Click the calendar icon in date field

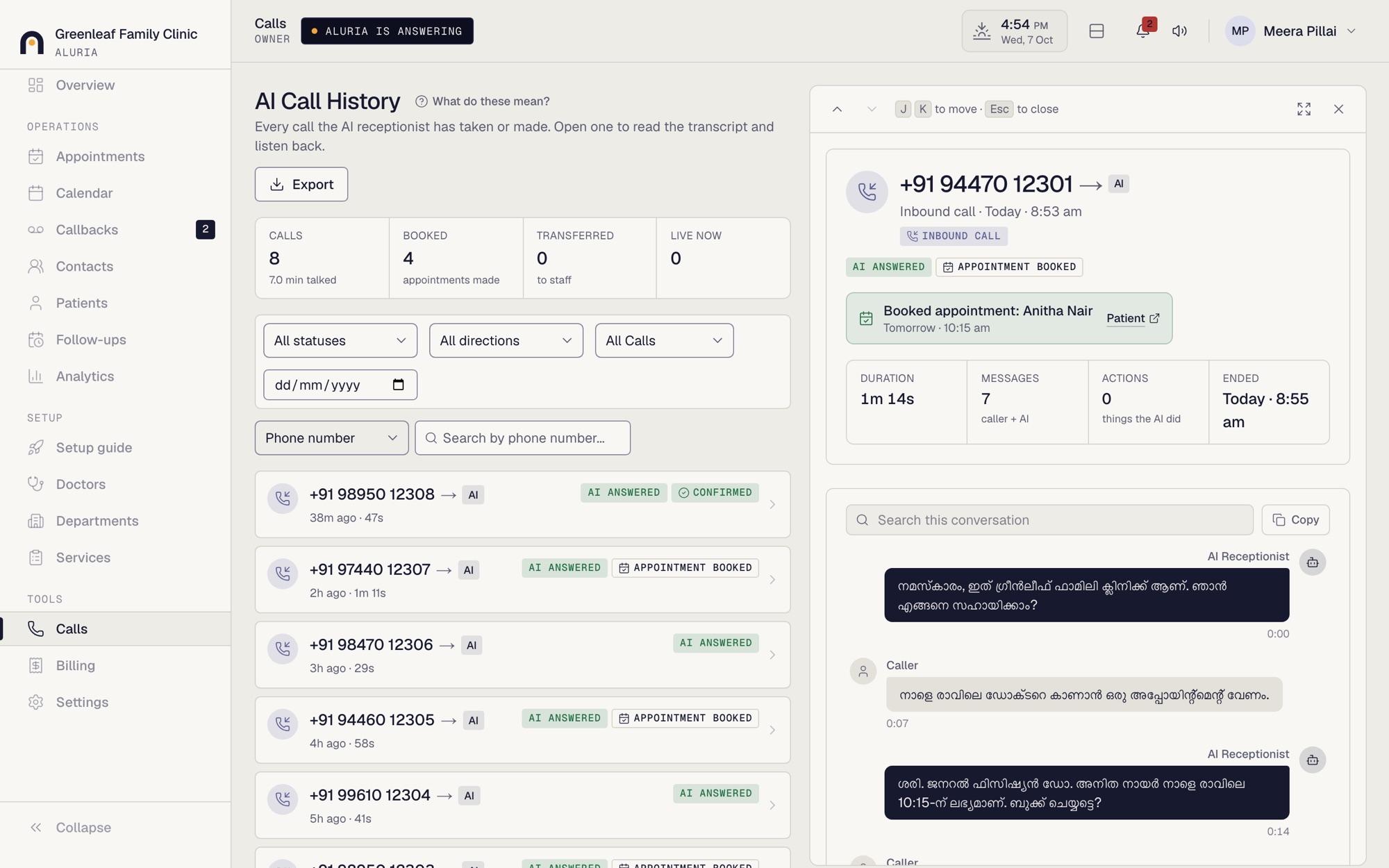(x=398, y=385)
